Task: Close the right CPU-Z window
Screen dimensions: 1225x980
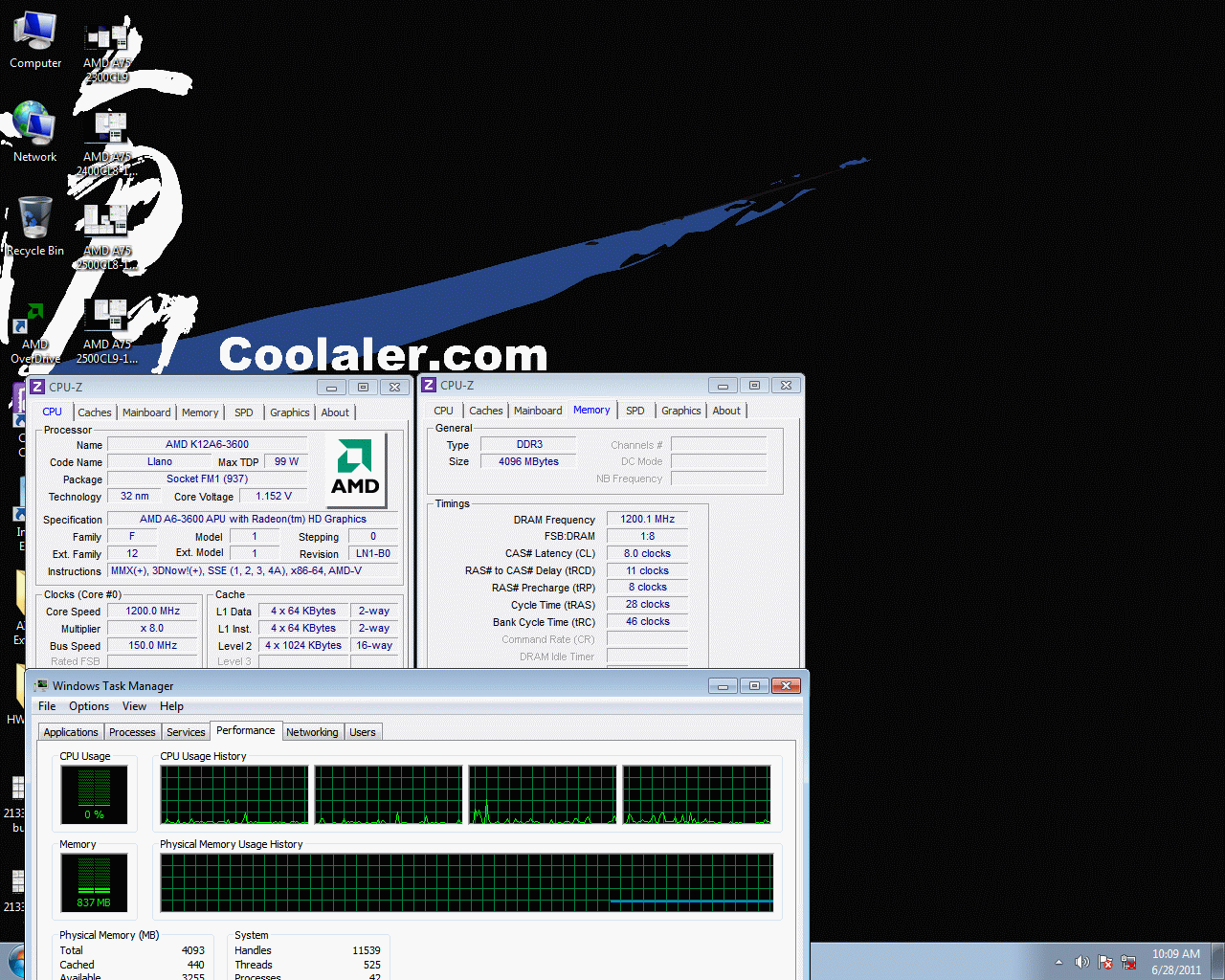Action: (x=786, y=386)
